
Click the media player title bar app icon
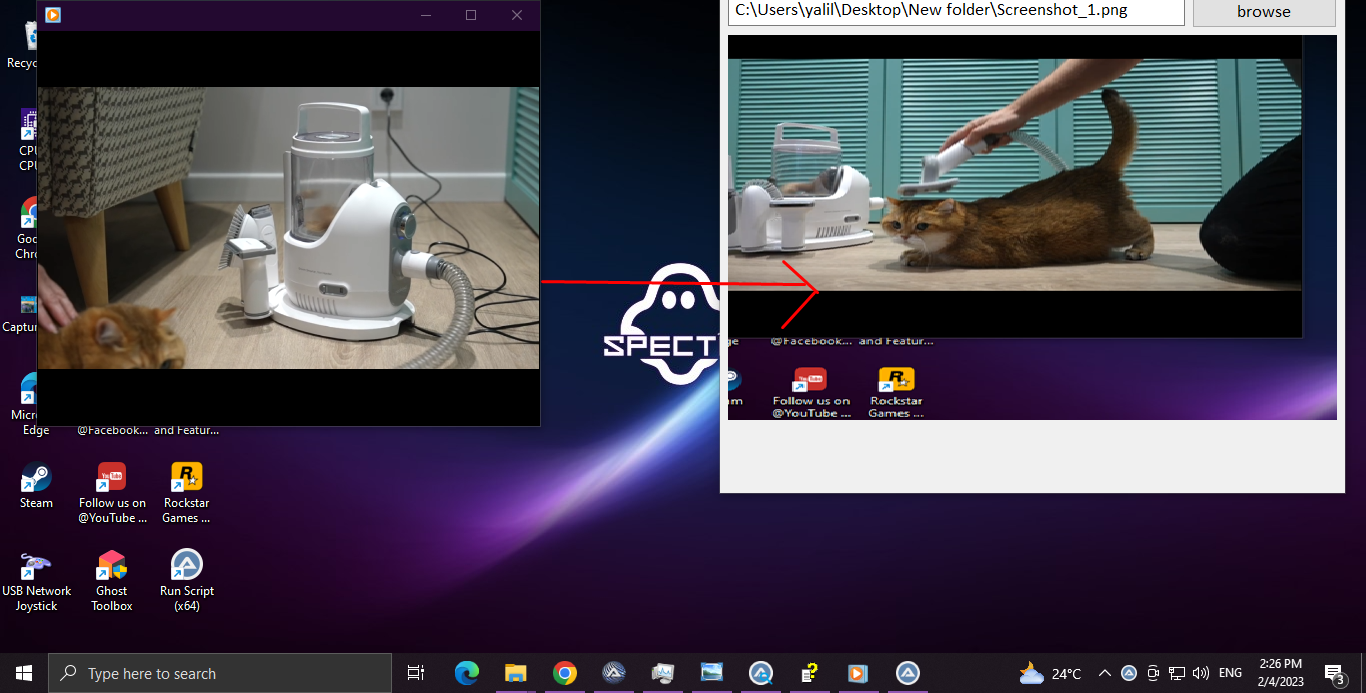point(53,15)
